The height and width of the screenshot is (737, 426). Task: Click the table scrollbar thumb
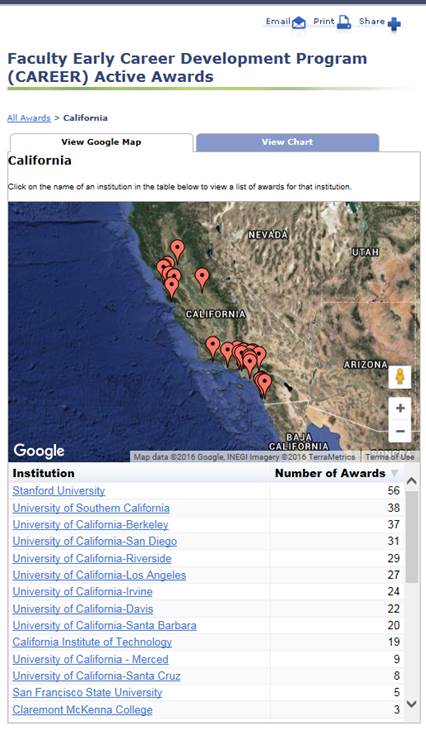pyautogui.click(x=411, y=537)
